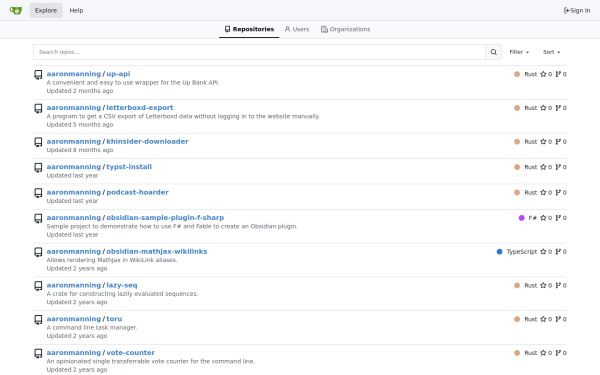Focus the Search repos input field
The height and width of the screenshot is (375, 600).
(259, 52)
